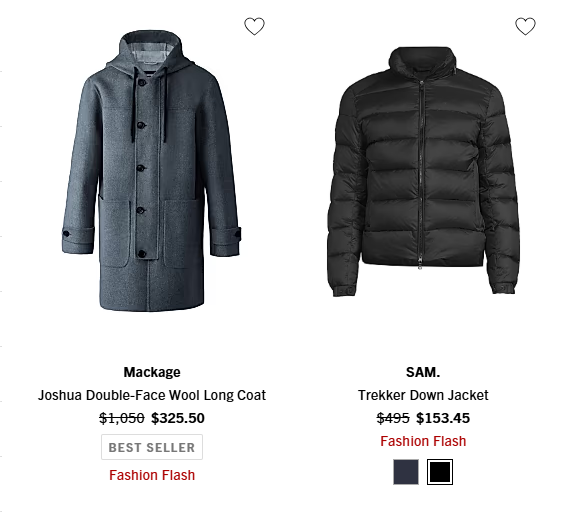Viewport: 577px width, 525px height.
Task: Select the navy color swatch
Action: pyautogui.click(x=406, y=472)
